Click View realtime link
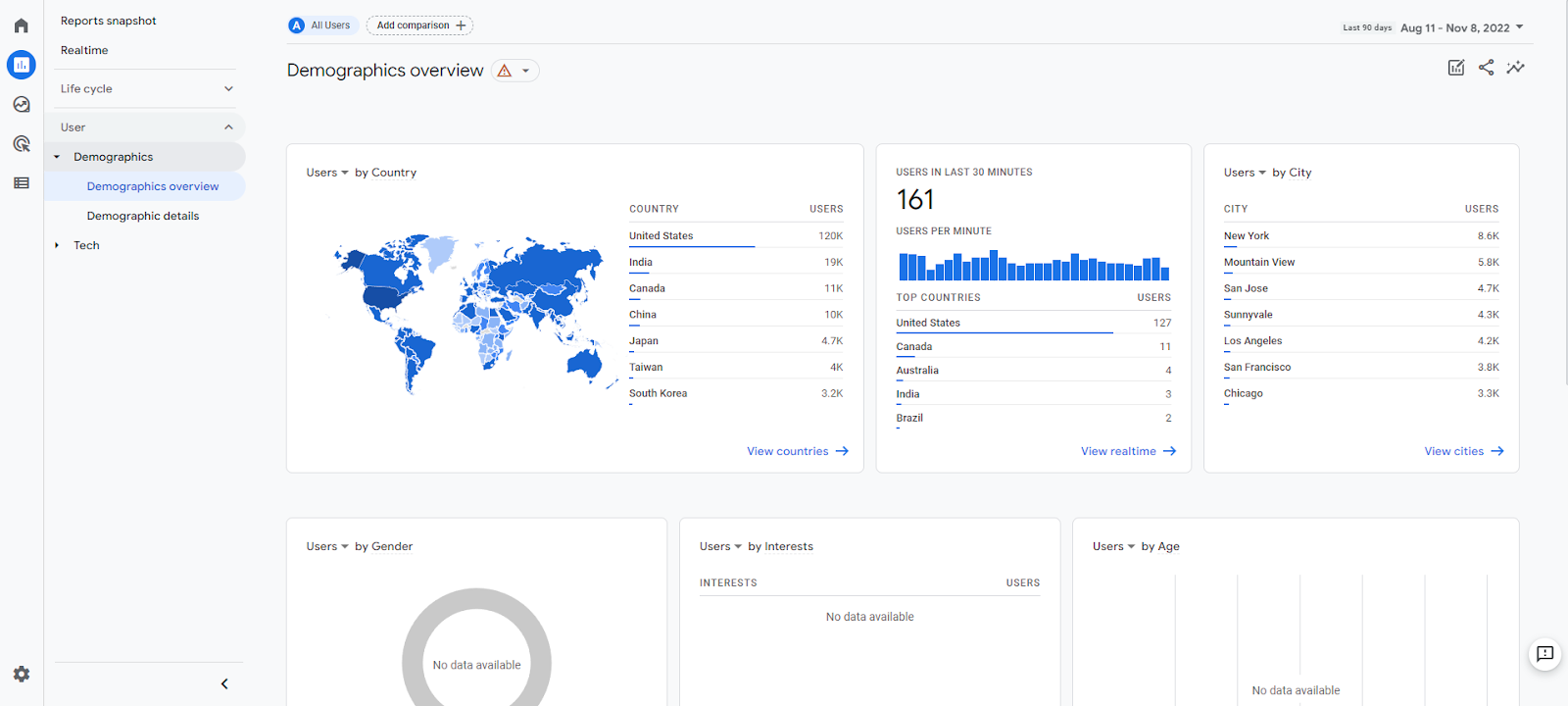Screen dimensions: 1568x706 1128,451
